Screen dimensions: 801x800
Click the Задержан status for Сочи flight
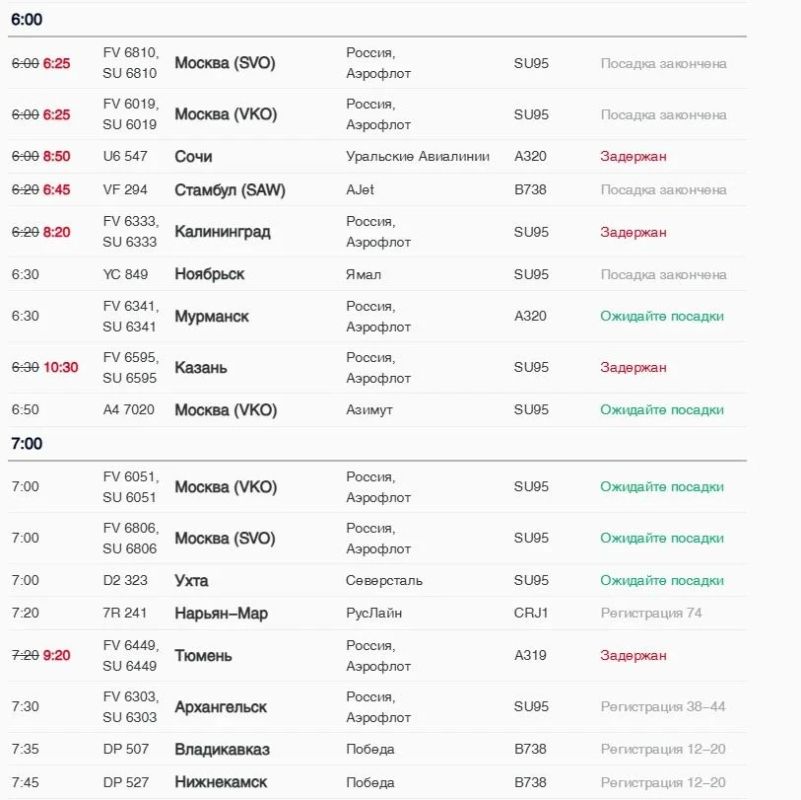pos(633,156)
